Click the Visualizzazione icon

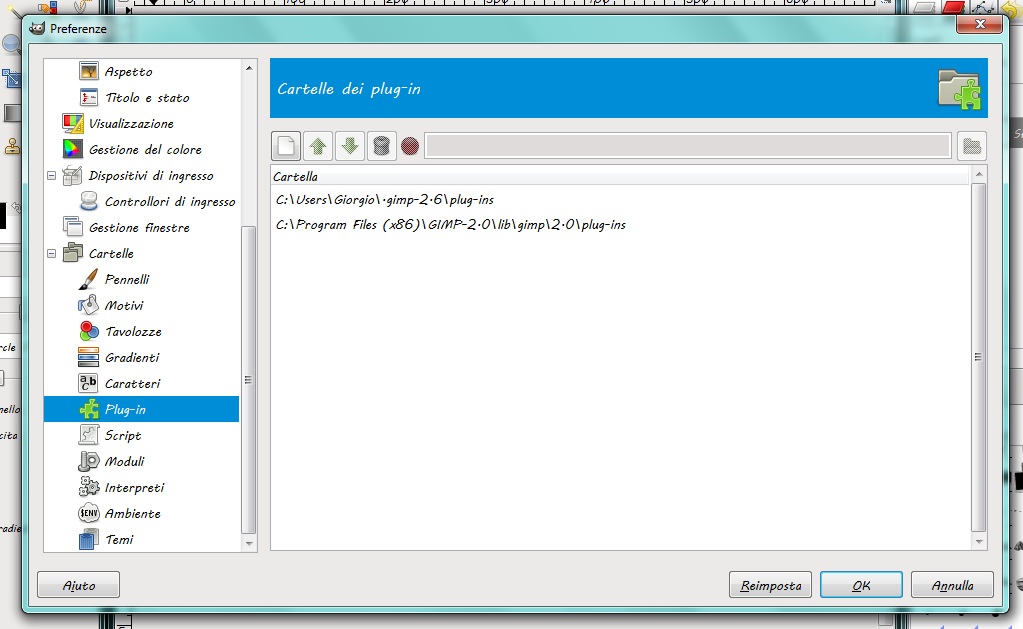pyautogui.click(x=72, y=123)
